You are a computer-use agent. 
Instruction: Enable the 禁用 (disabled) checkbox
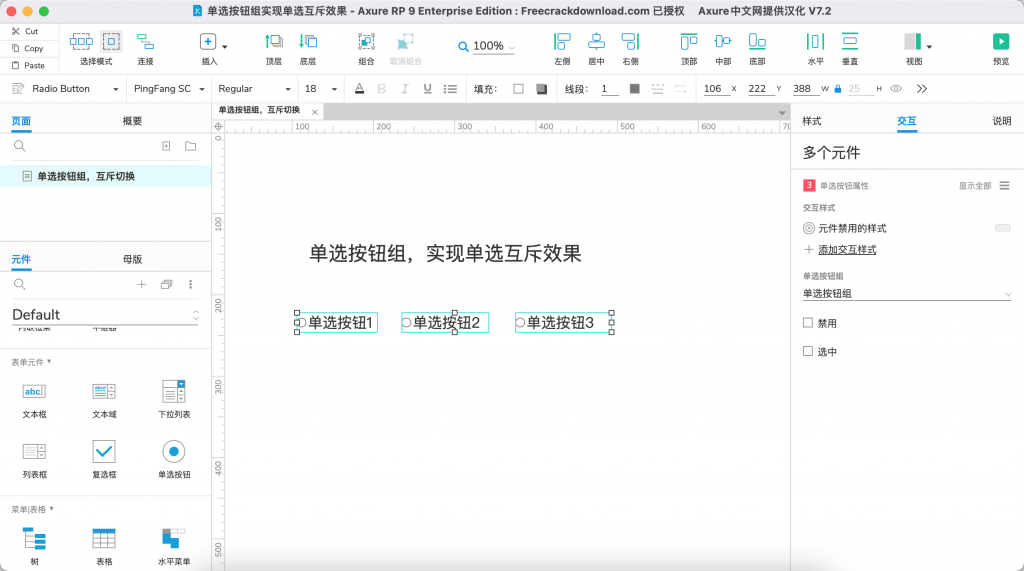[x=808, y=323]
